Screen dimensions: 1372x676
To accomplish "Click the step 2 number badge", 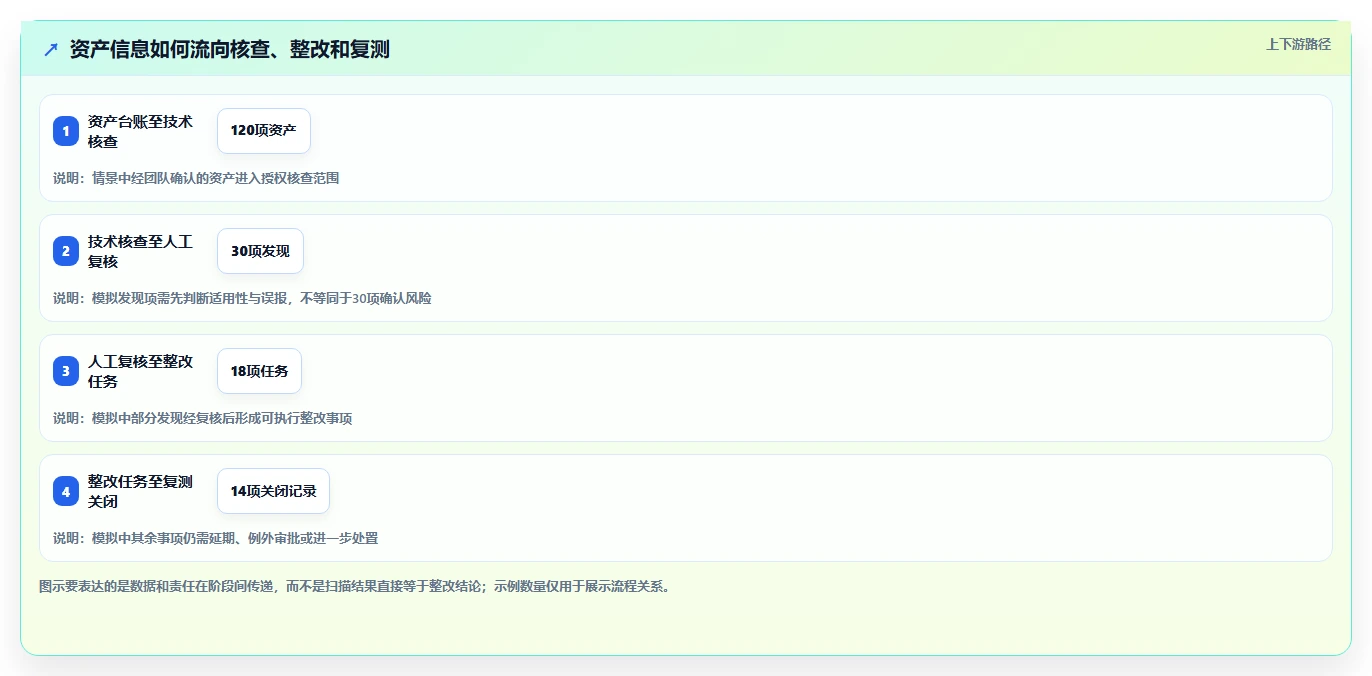I will [x=66, y=251].
